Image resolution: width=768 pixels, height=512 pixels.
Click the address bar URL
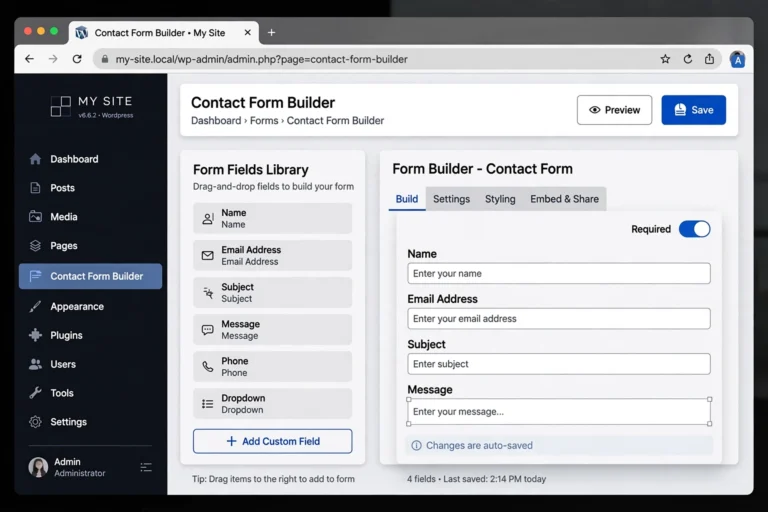point(262,59)
